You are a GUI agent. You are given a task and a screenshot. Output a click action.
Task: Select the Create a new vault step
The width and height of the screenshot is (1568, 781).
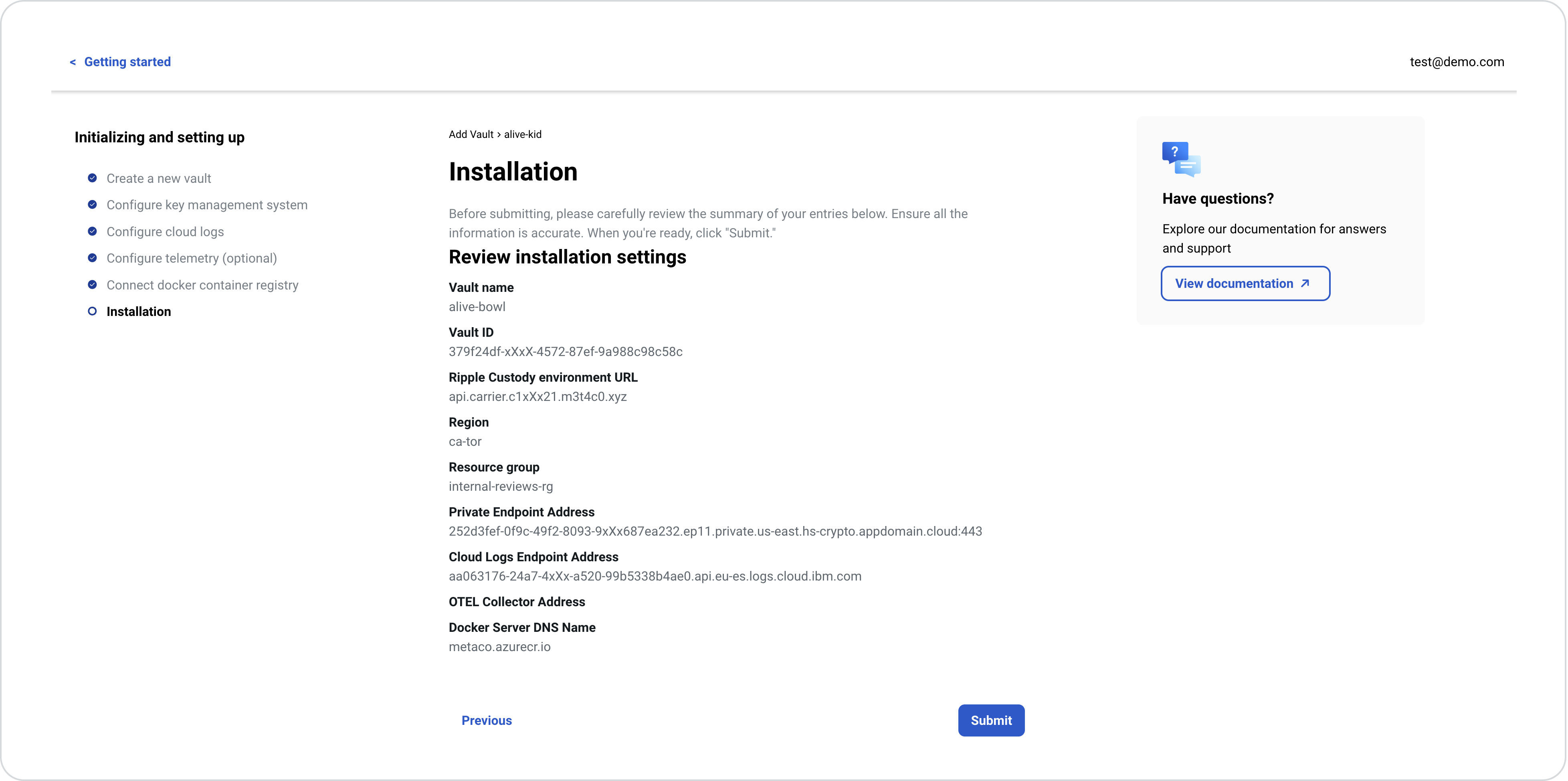(x=159, y=178)
